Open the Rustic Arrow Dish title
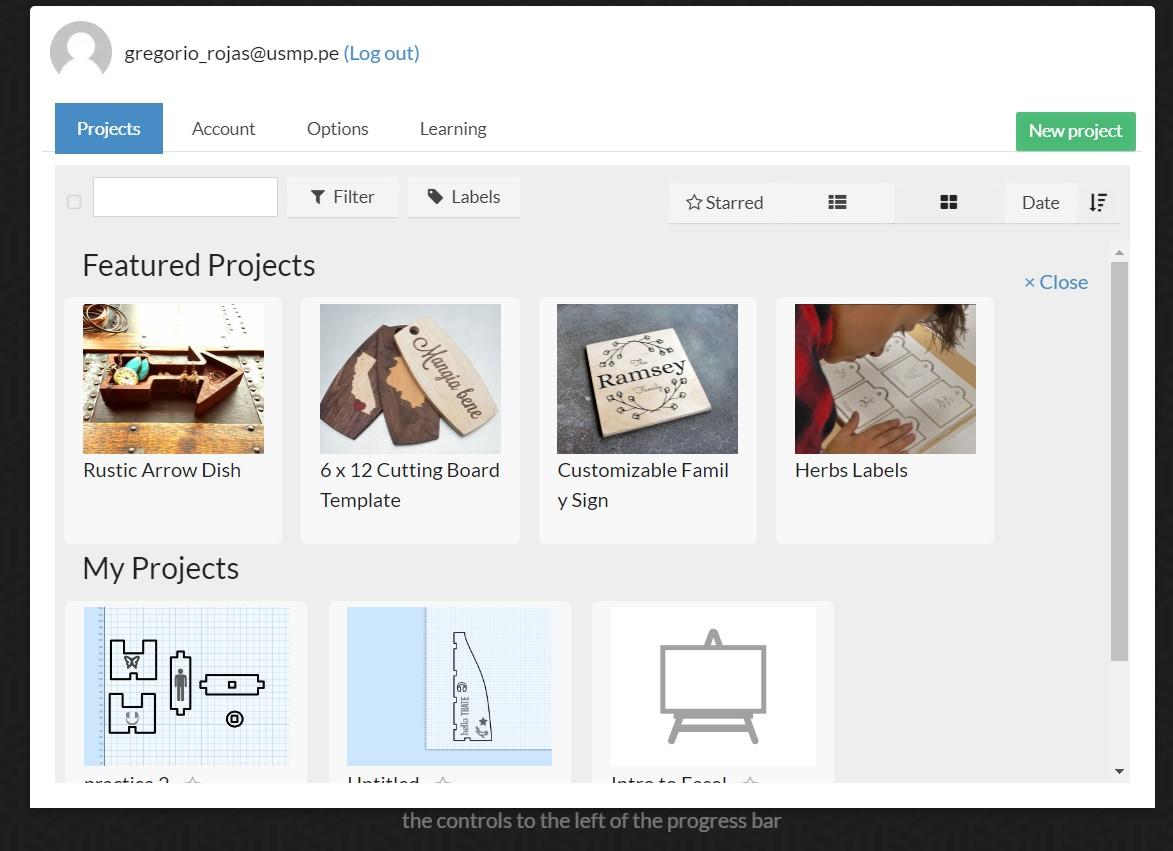1173x851 pixels. point(162,470)
